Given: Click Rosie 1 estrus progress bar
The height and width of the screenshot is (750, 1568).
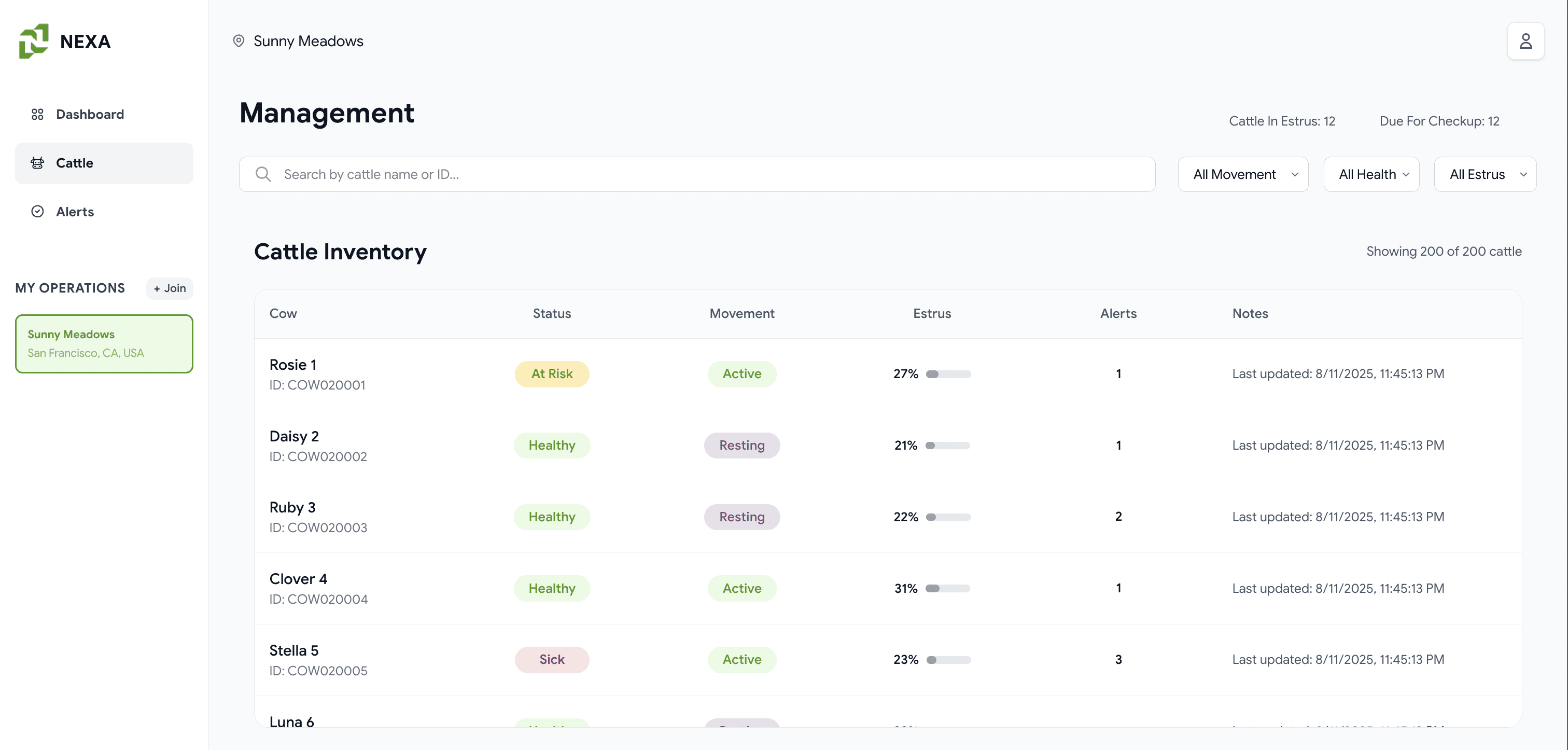Looking at the screenshot, I should [948, 374].
